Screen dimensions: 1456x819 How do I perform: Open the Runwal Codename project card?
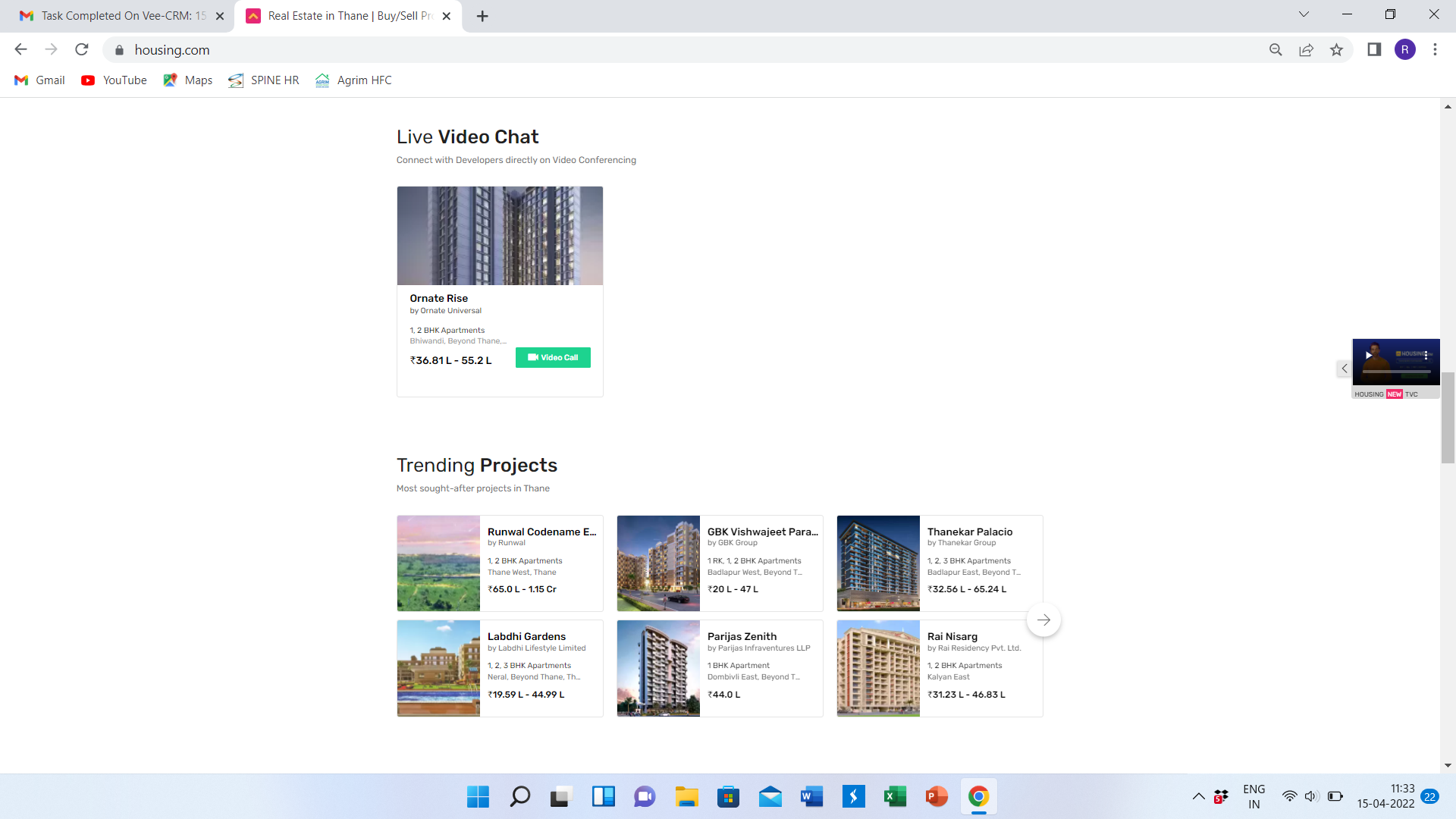click(x=500, y=563)
